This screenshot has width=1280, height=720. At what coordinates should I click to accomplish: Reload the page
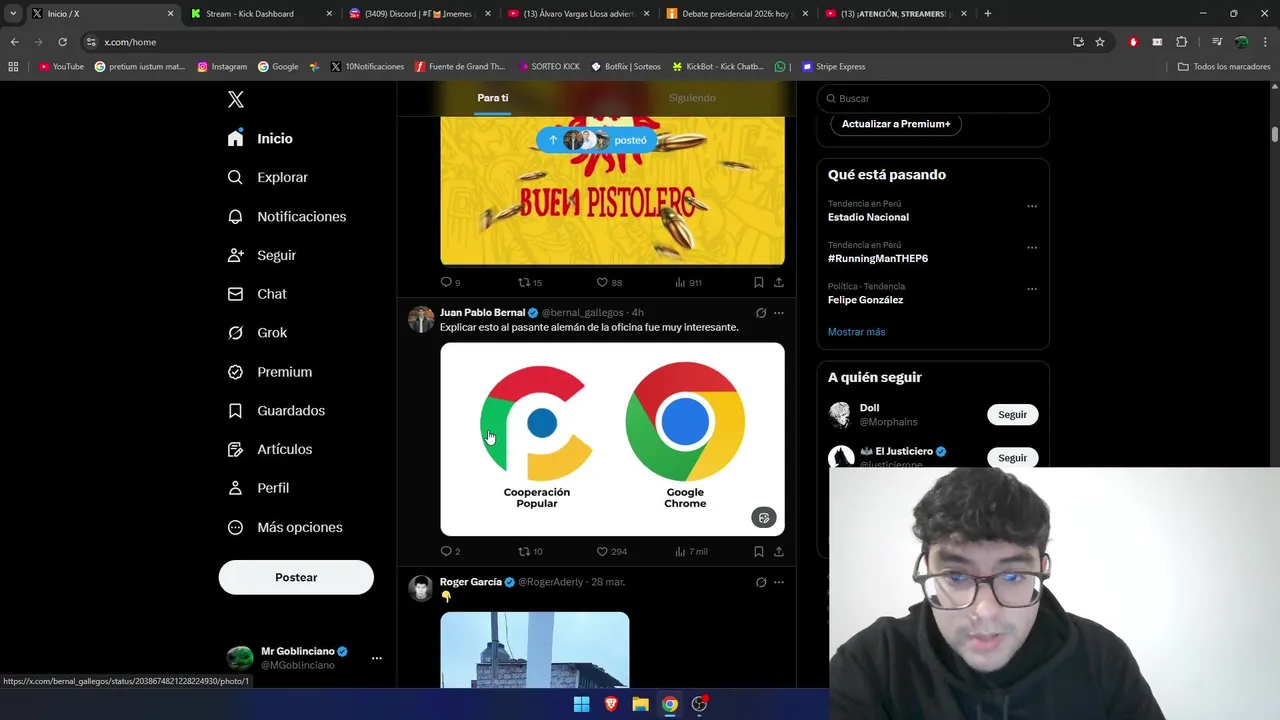pyautogui.click(x=62, y=42)
